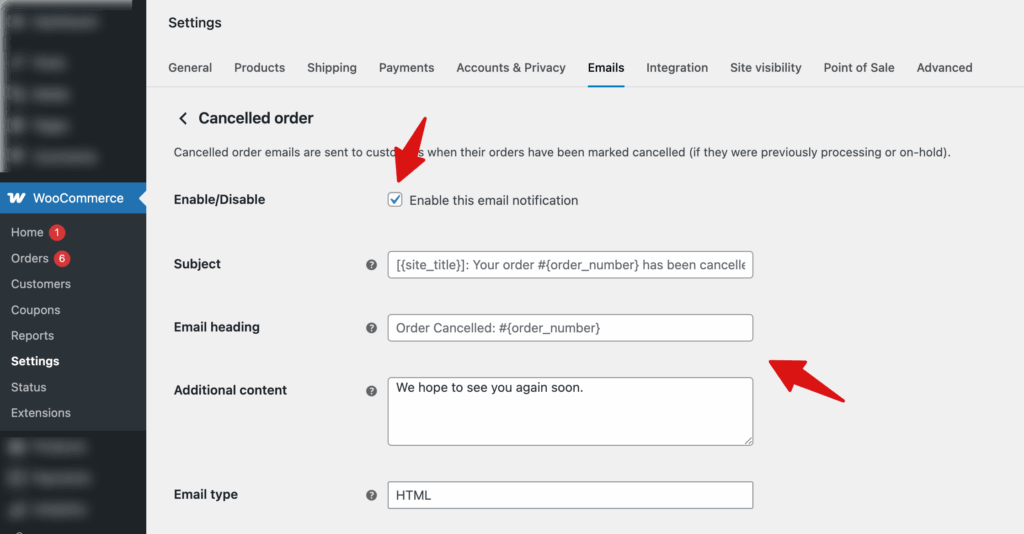Viewport: 1024px width, 534px height.
Task: Open the Email type HTML dropdown
Action: [570, 495]
